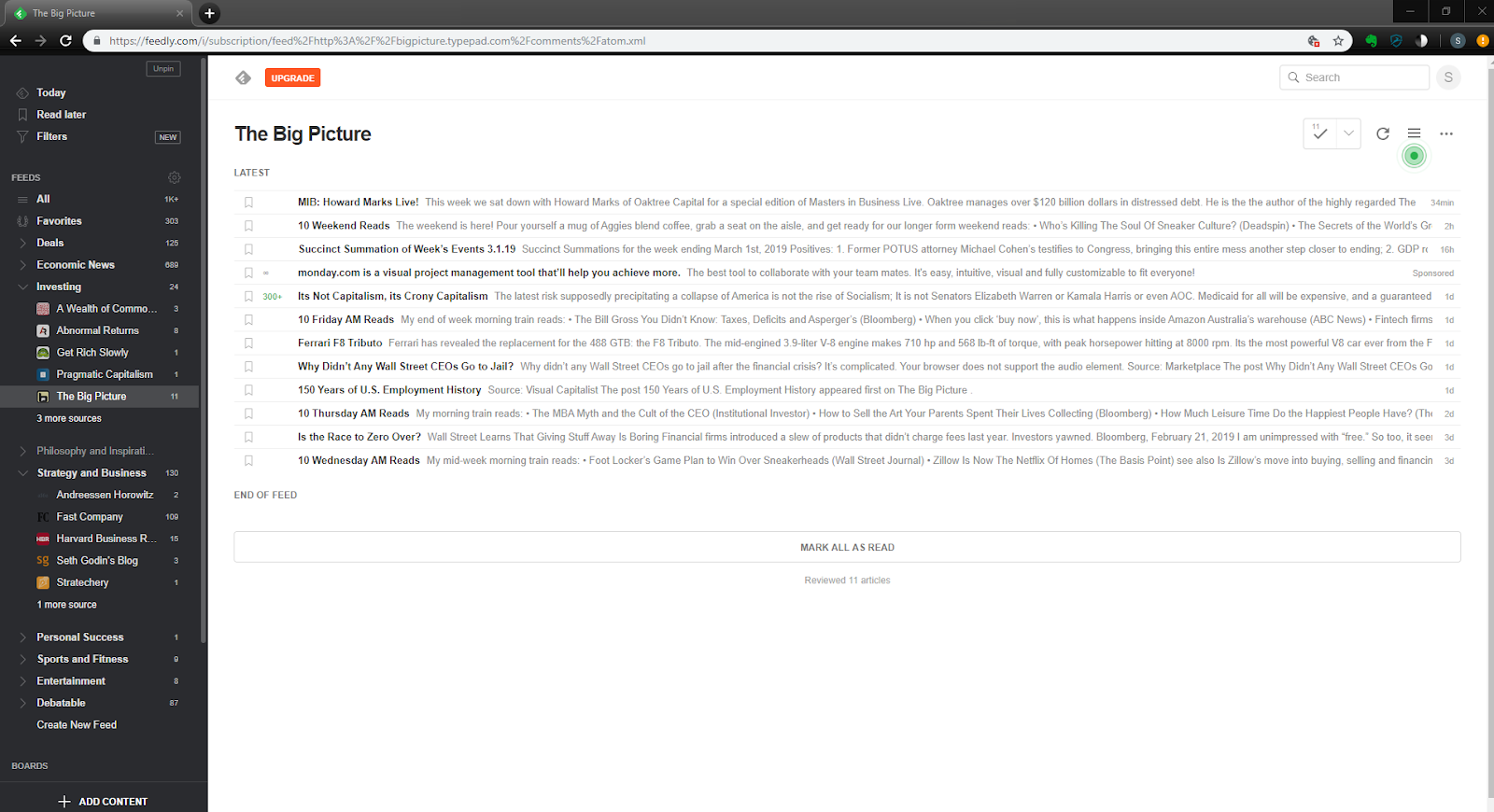The image size is (1494, 812).
Task: Focus the Search input field
Action: click(1354, 77)
